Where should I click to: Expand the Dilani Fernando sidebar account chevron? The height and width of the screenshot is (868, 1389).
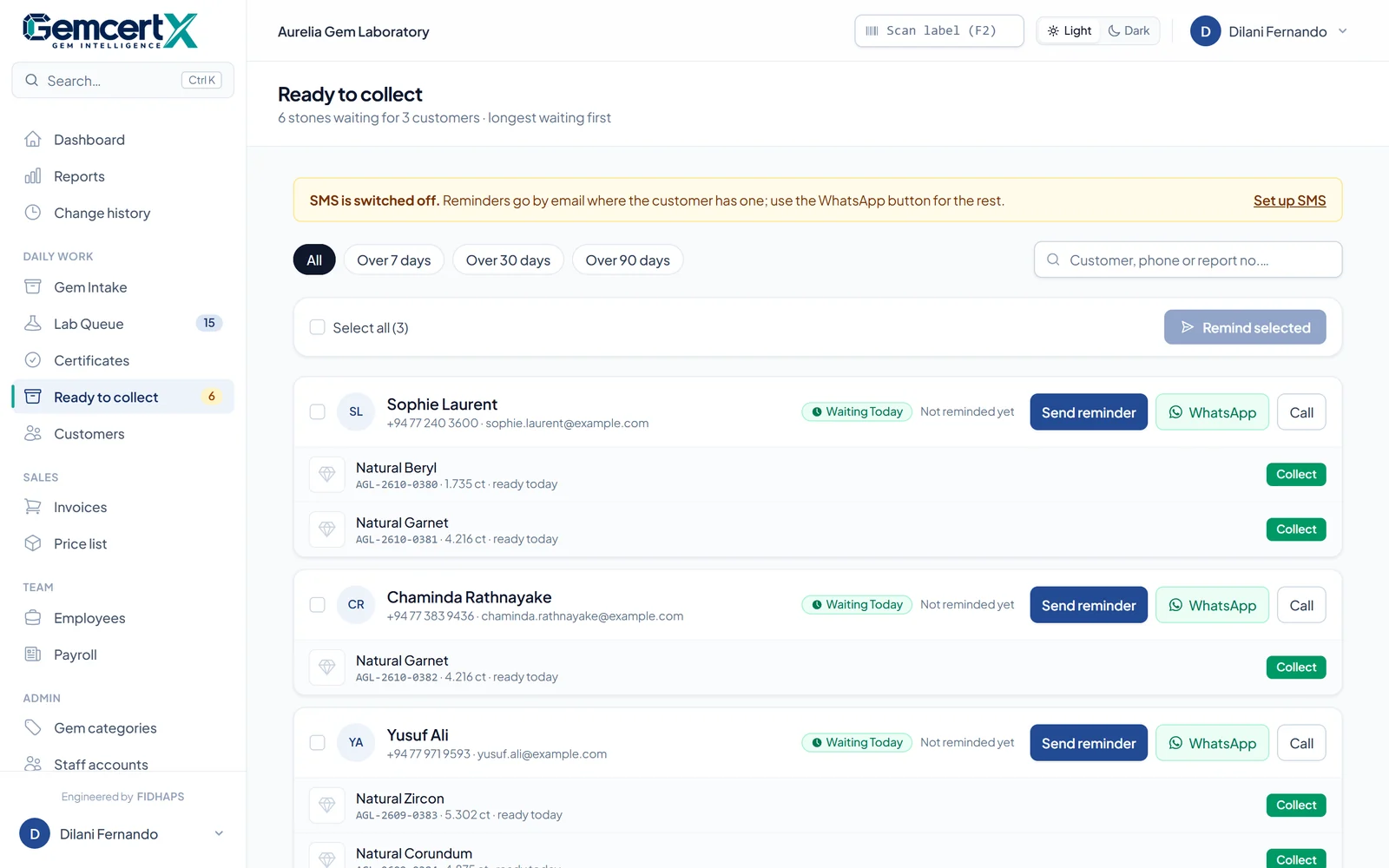[219, 833]
